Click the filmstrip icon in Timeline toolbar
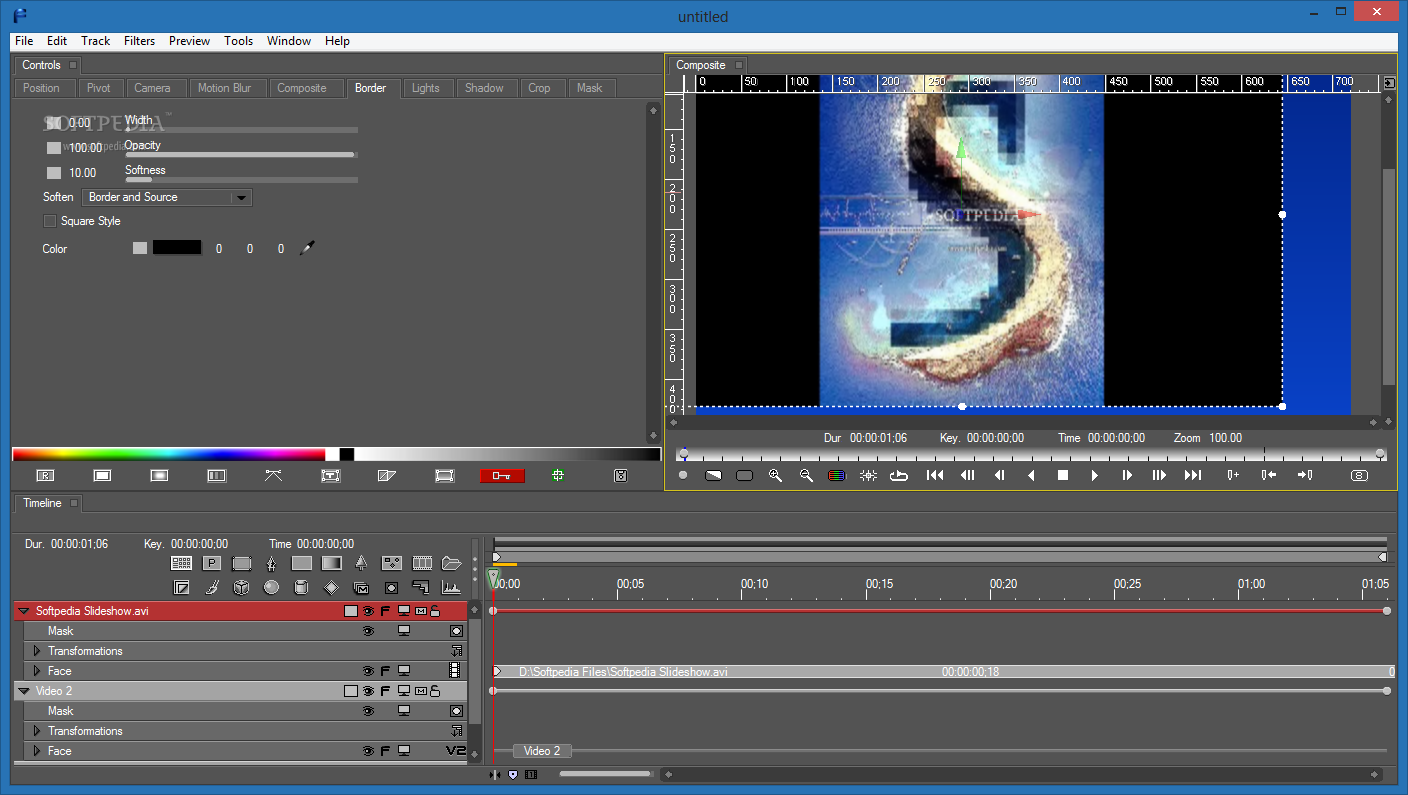 tap(422, 563)
